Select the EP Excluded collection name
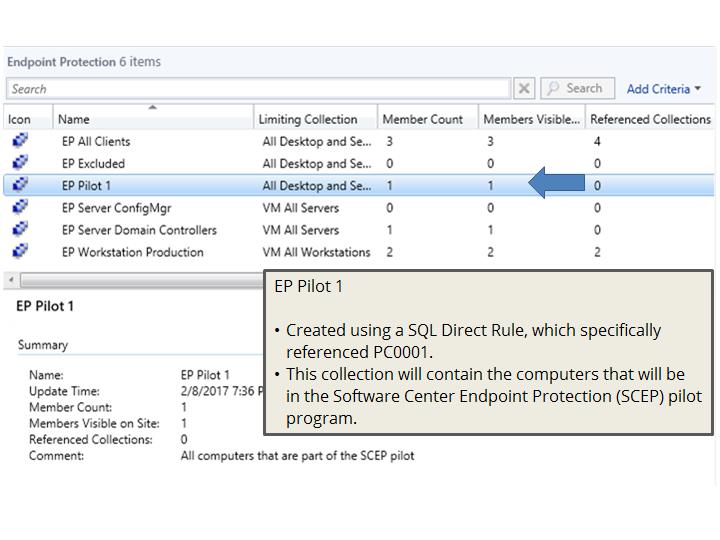 93,163
